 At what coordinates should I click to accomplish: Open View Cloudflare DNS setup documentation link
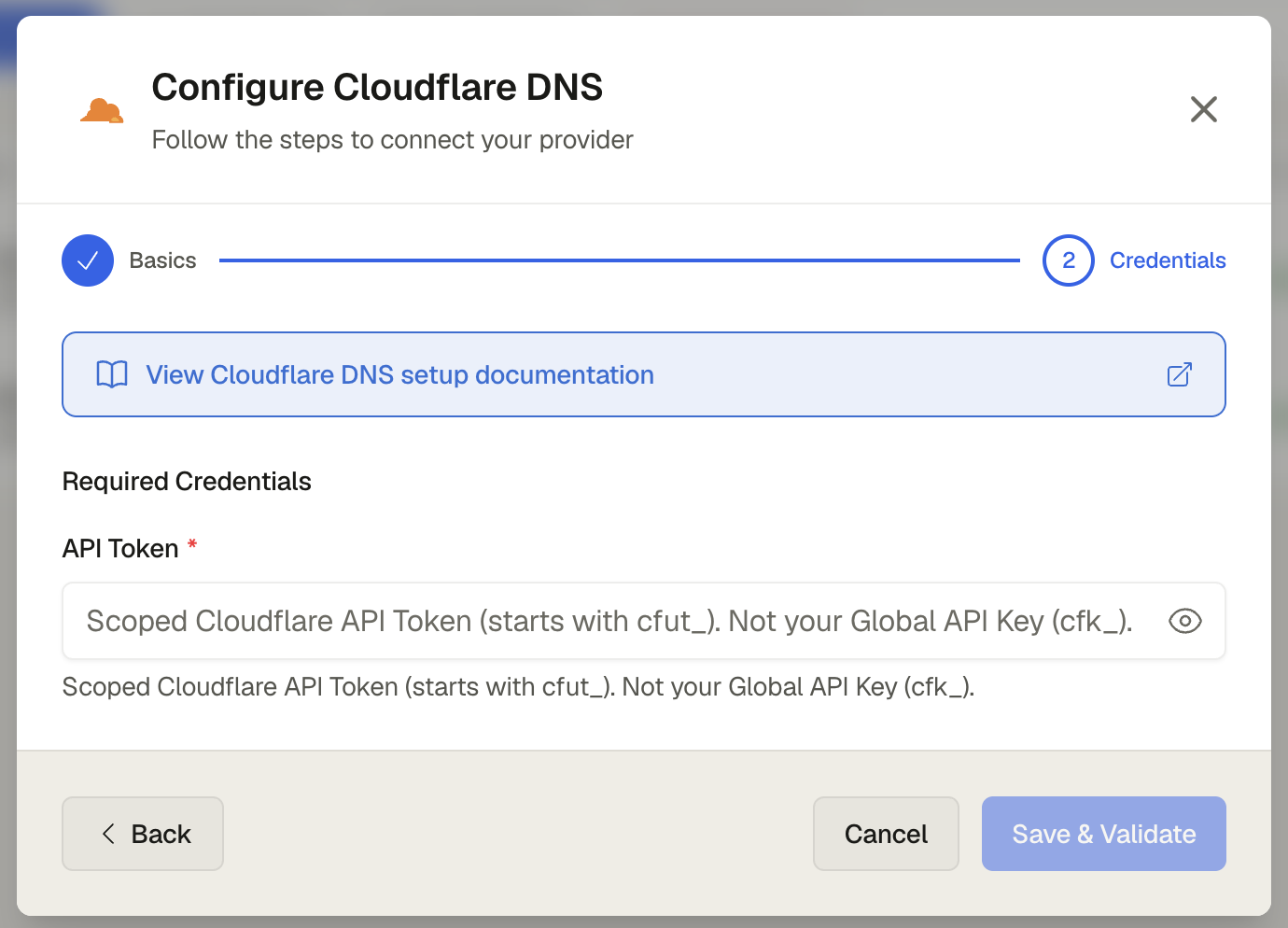point(644,374)
